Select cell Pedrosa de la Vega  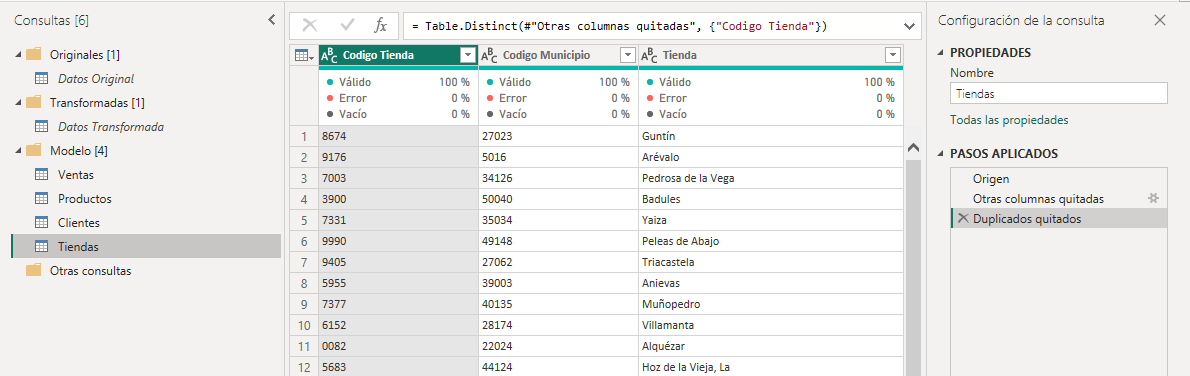771,179
